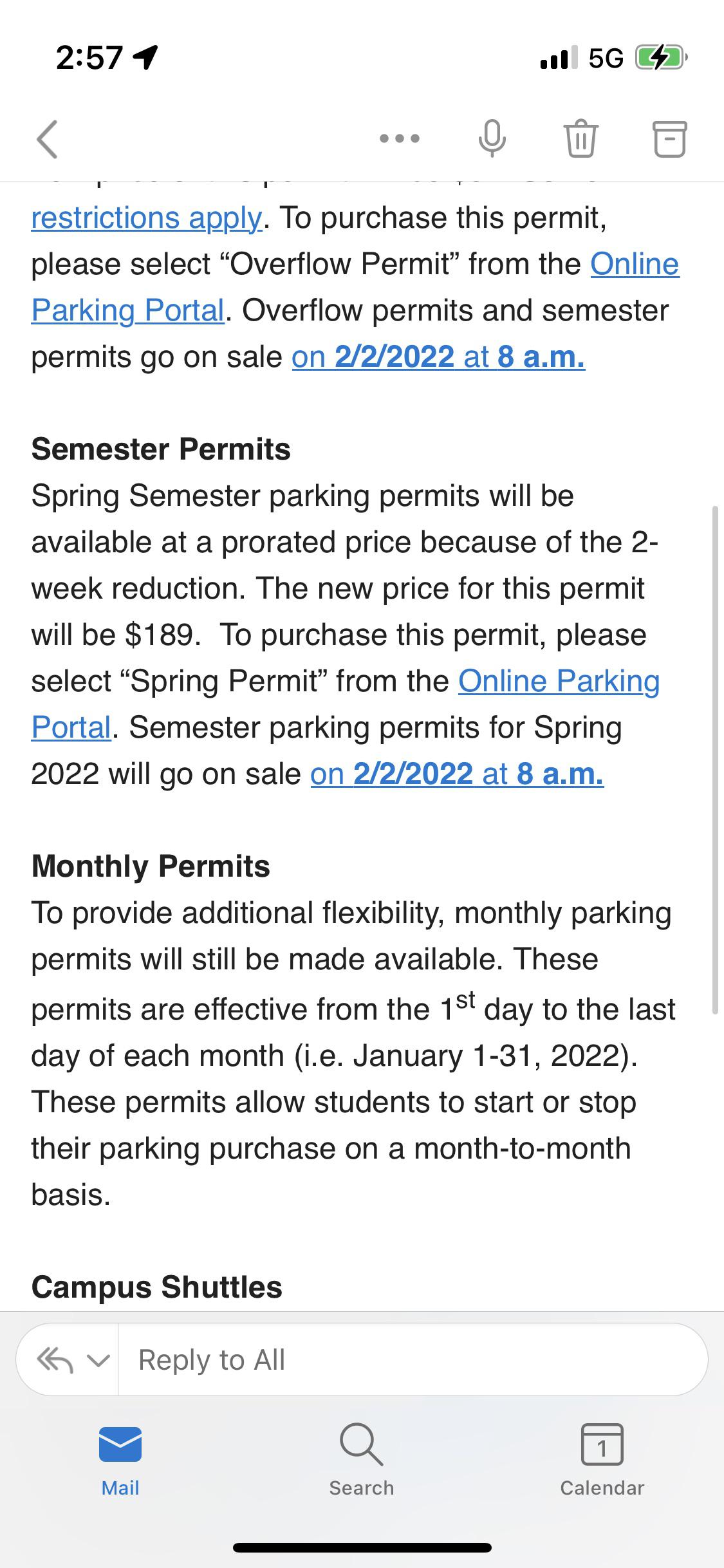Tap the back arrow icon

pyautogui.click(x=48, y=139)
